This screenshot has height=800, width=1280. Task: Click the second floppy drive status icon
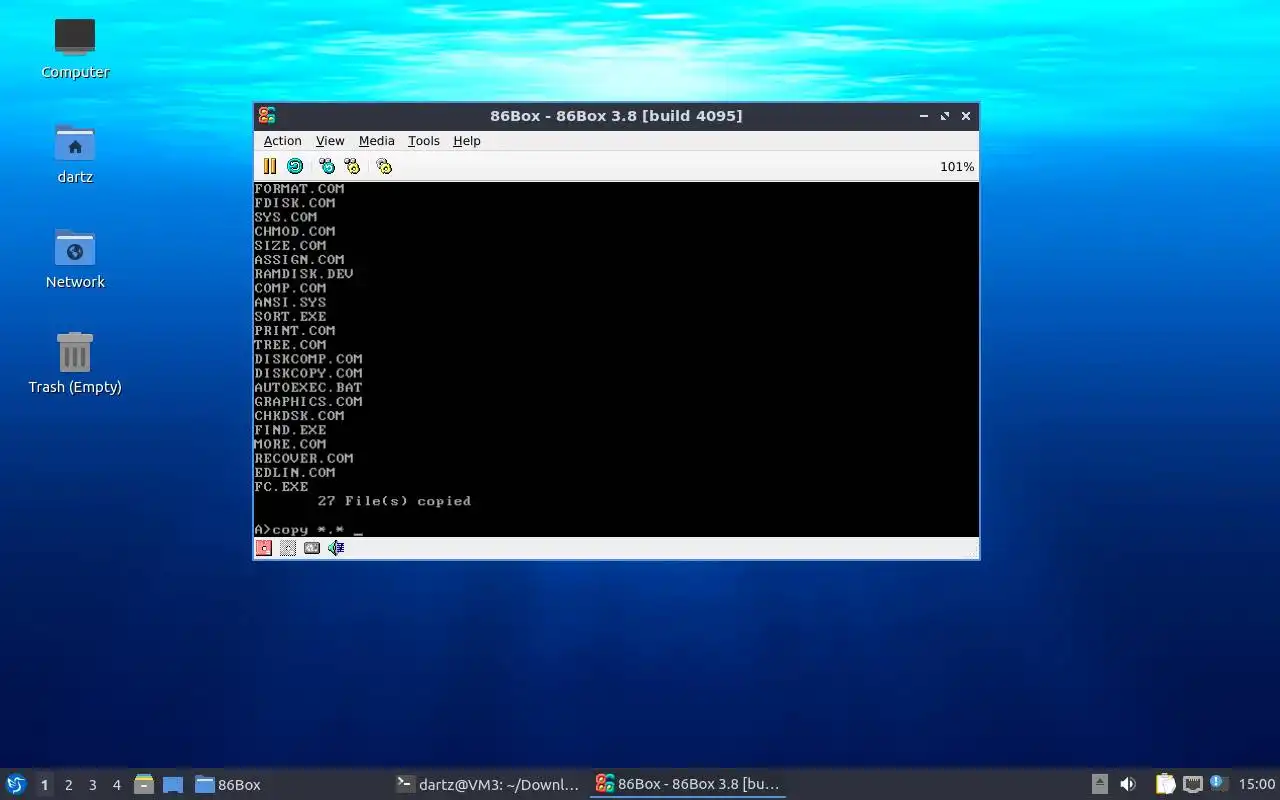pos(288,548)
